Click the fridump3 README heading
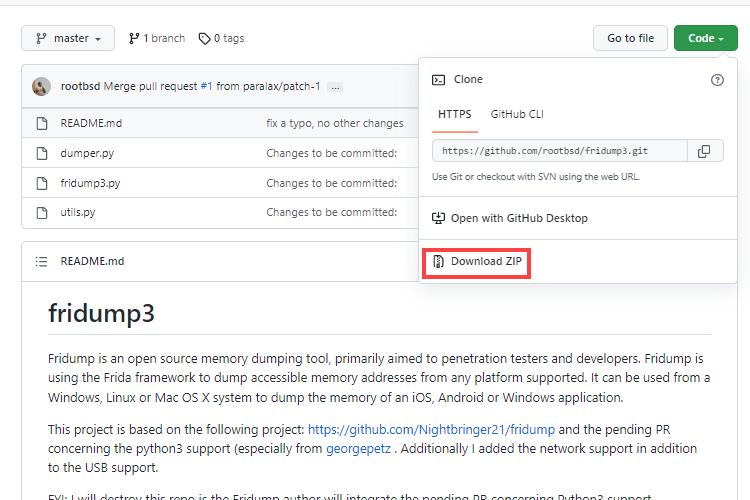 101,313
